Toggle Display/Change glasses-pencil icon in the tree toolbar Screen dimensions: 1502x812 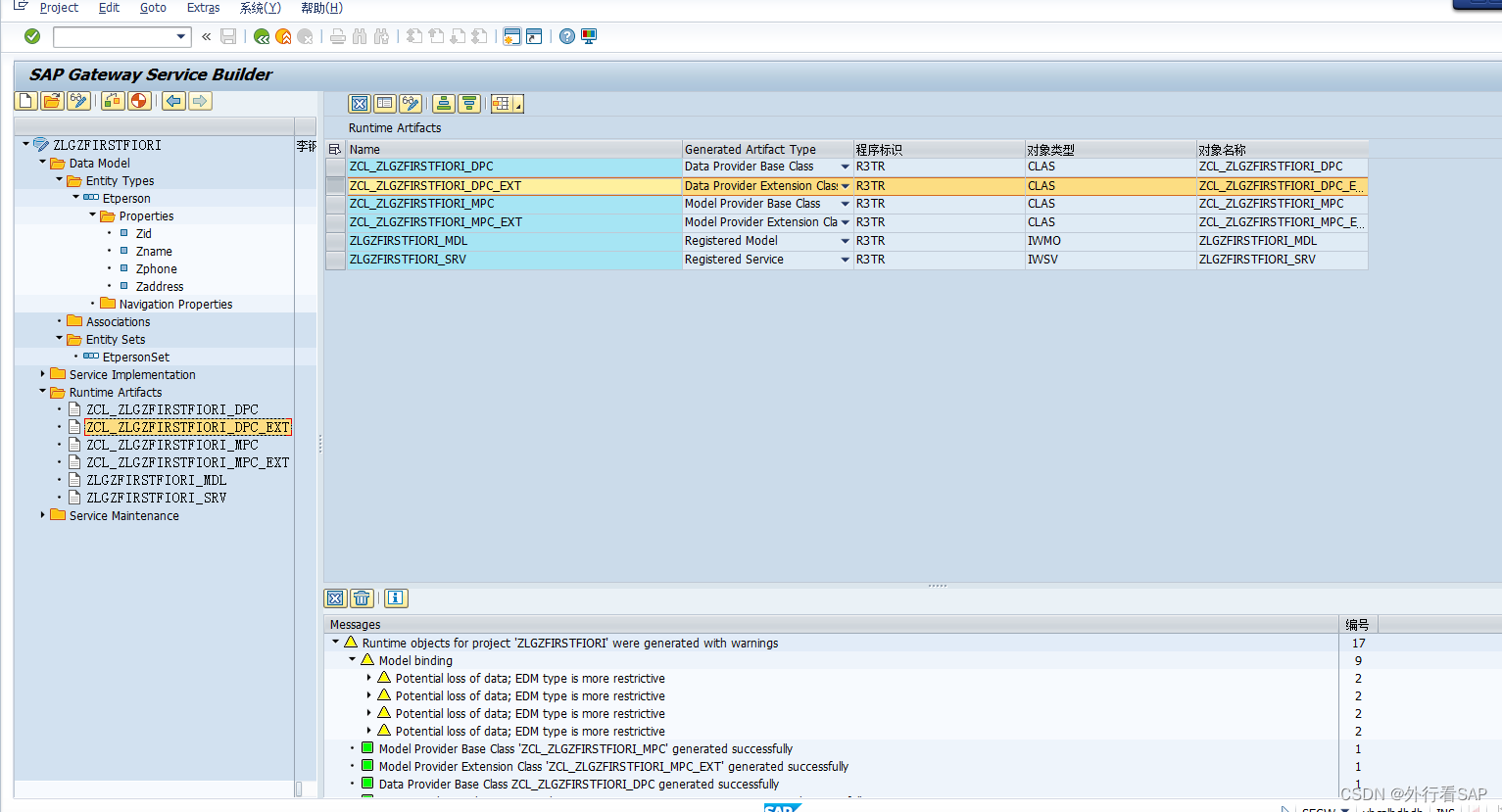pyautogui.click(x=78, y=101)
